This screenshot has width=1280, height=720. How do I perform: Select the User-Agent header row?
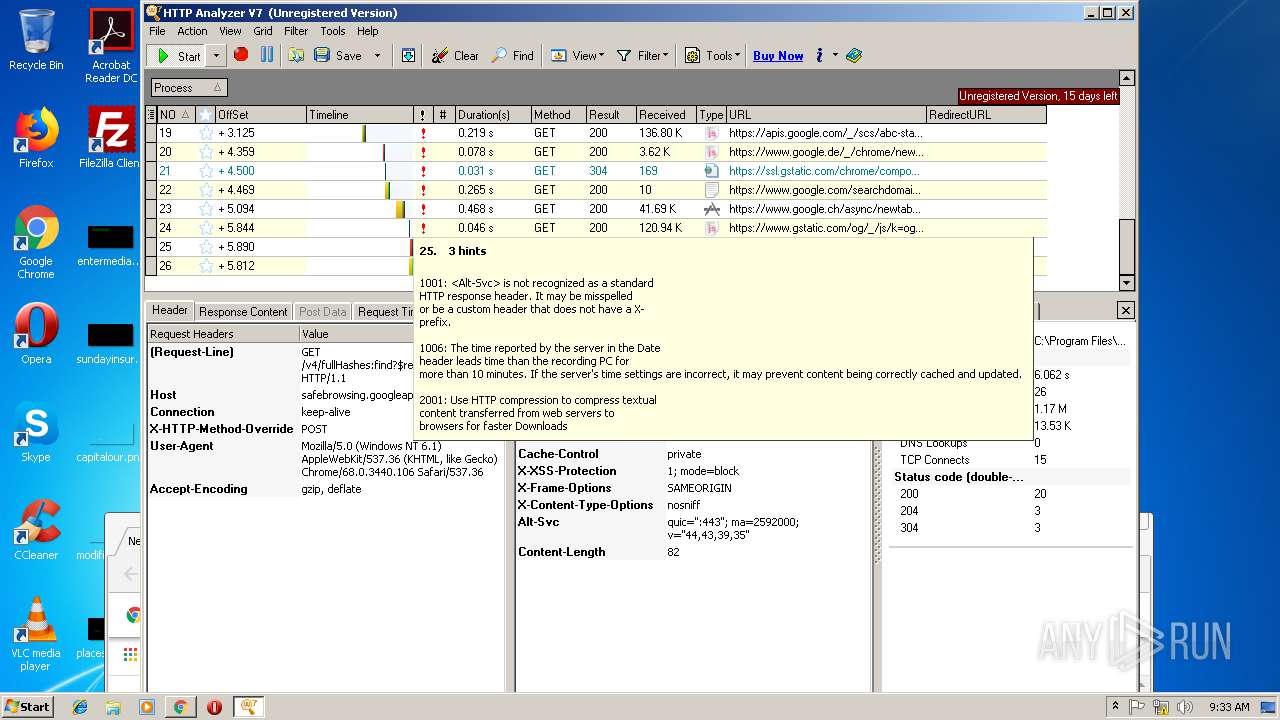(326, 459)
